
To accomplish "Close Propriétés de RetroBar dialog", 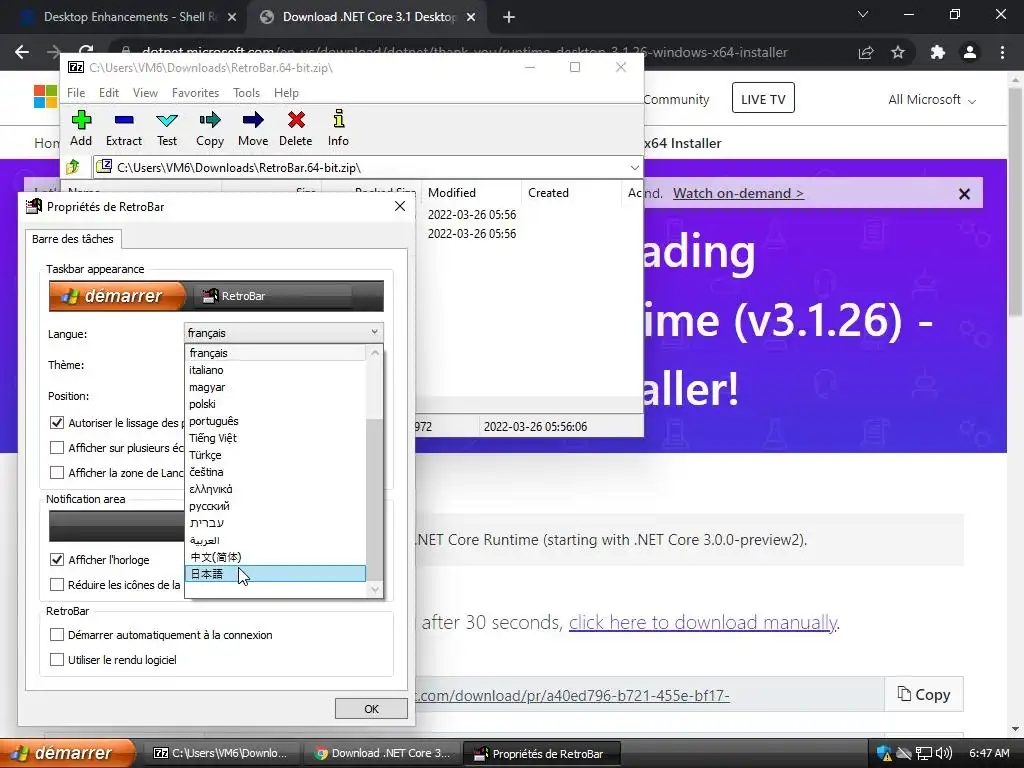I will (400, 206).
